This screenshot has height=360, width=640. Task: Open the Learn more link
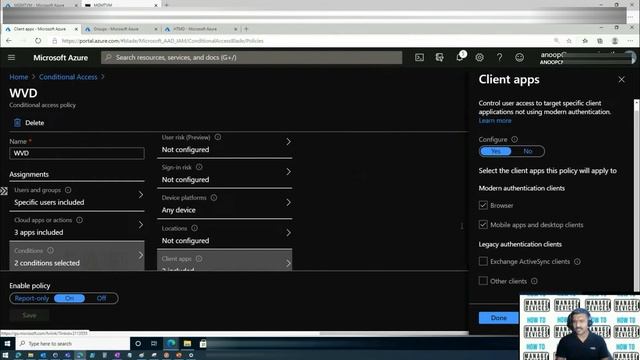(495, 120)
